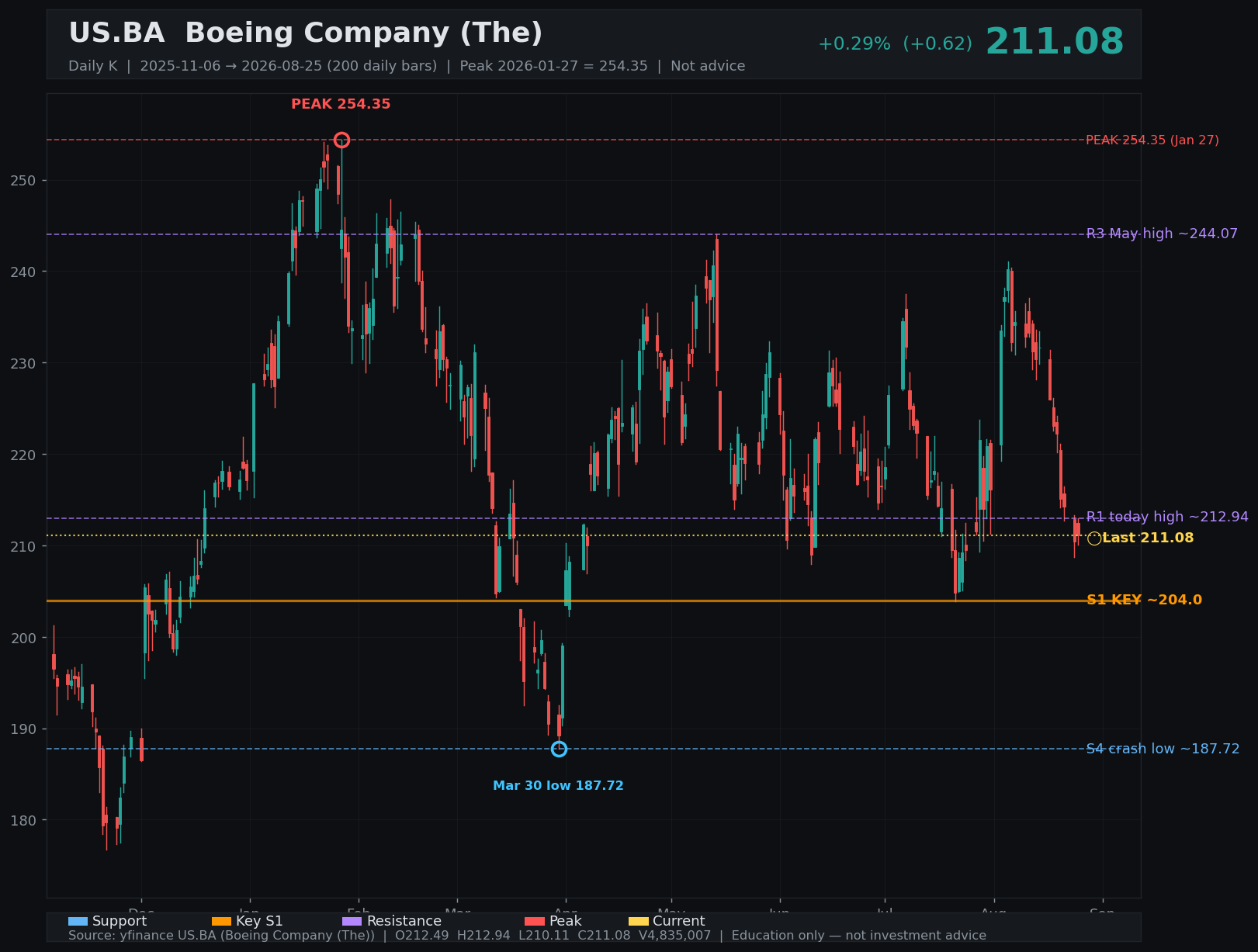Select the purple Resistance legend swatch
Viewport: 1258px width, 952px height.
coord(352,921)
